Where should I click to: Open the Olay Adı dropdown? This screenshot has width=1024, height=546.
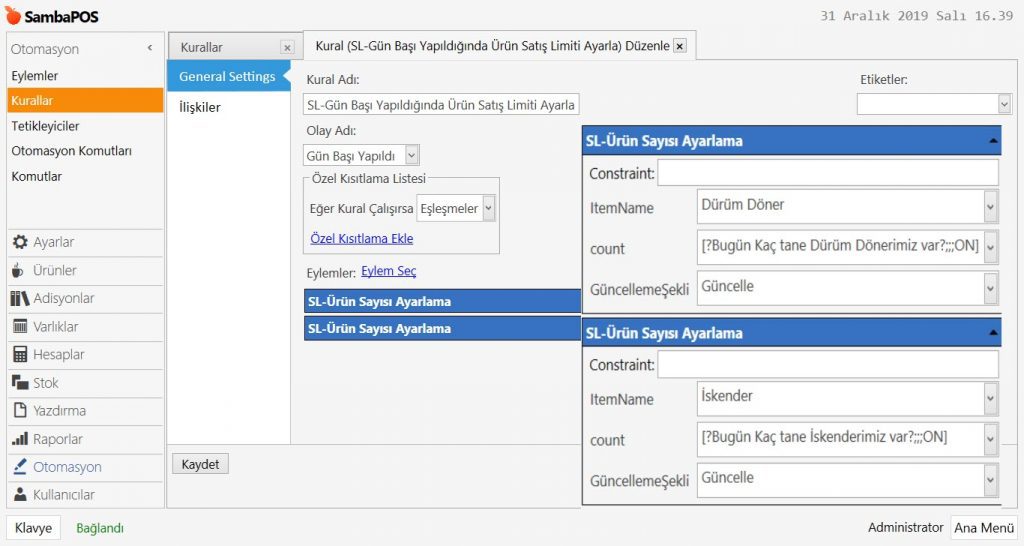[x=412, y=155]
